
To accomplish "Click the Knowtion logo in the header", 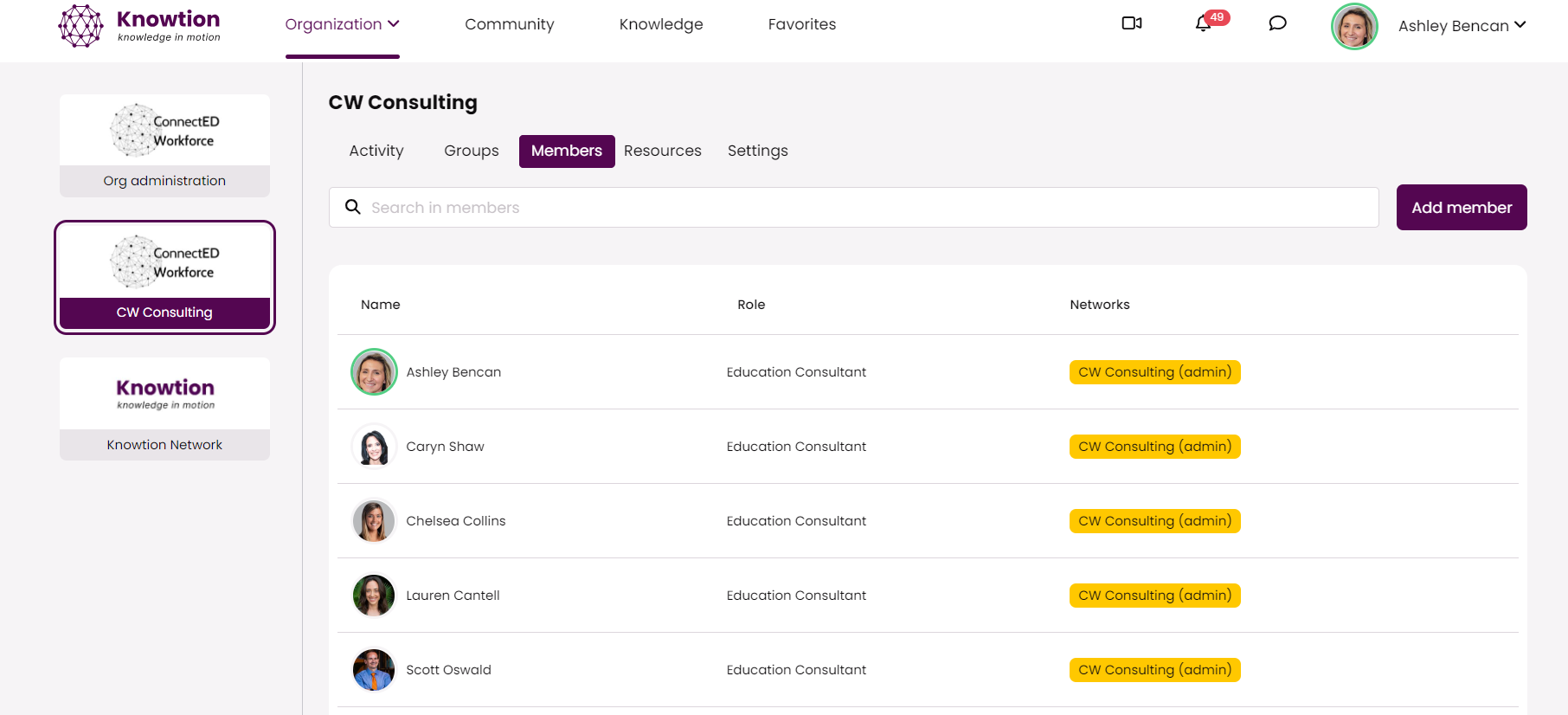I will pos(140,26).
